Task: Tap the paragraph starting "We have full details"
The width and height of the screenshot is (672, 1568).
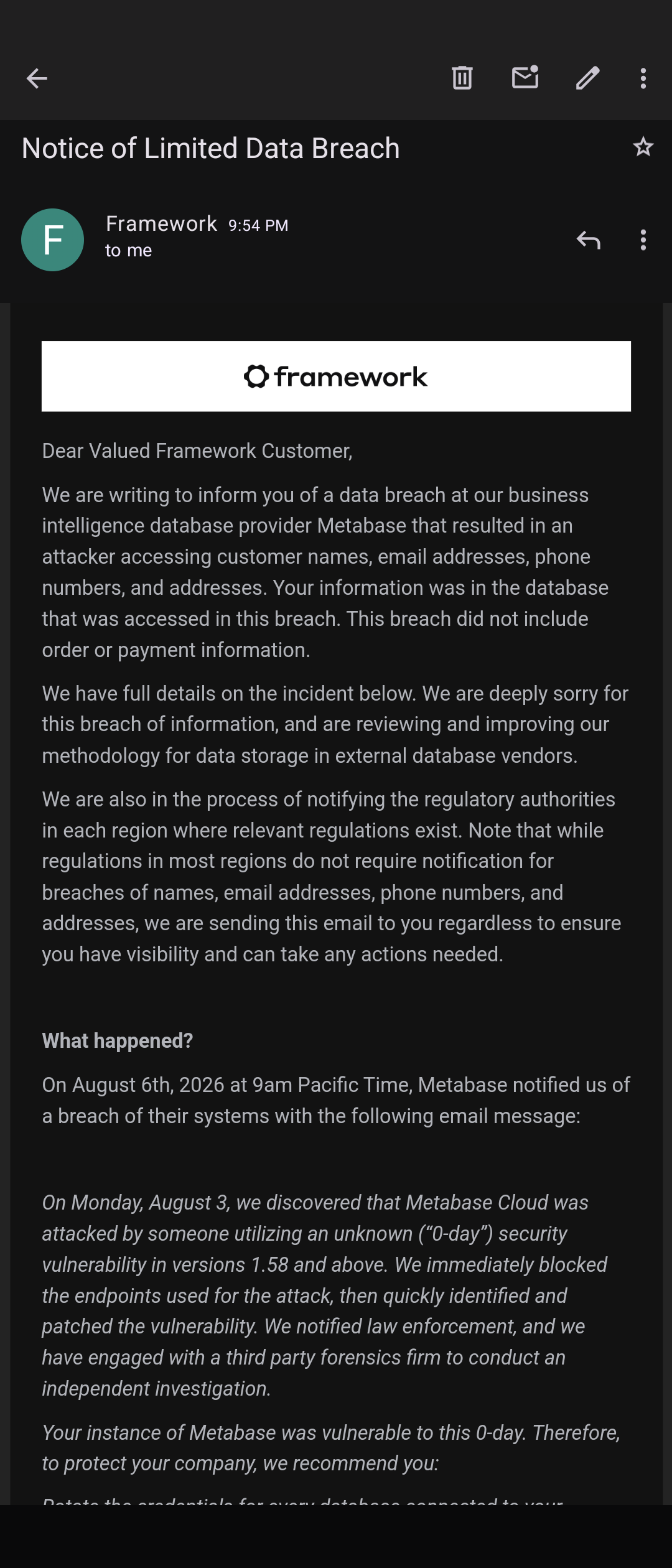Action: pyautogui.click(x=335, y=724)
